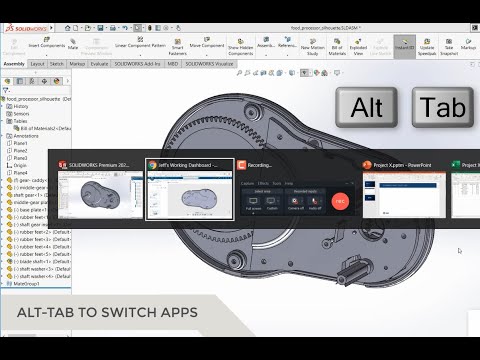480x360 pixels.
Task: Select the DisplayManager color-ball tab icon
Action: tap(57, 81)
